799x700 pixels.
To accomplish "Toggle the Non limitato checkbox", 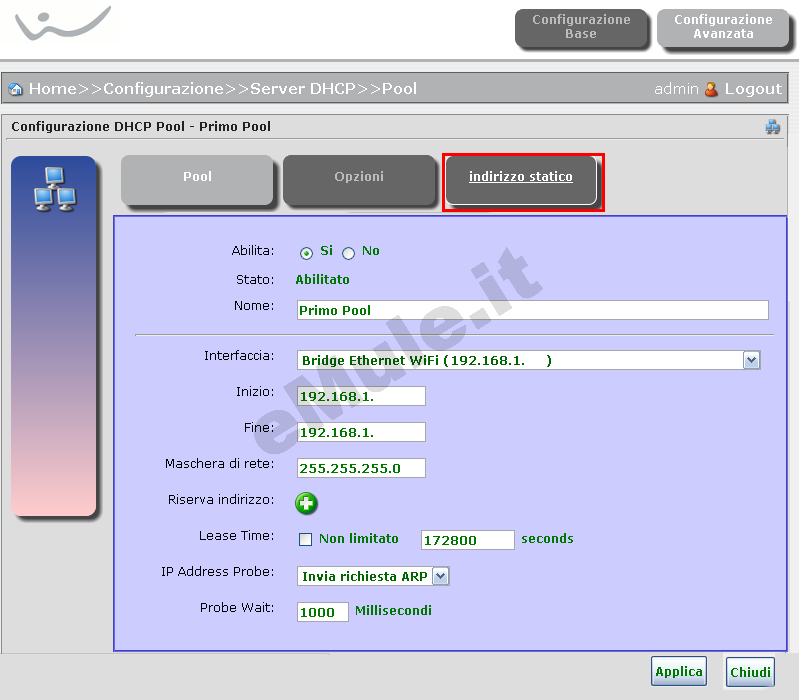I will [x=305, y=540].
